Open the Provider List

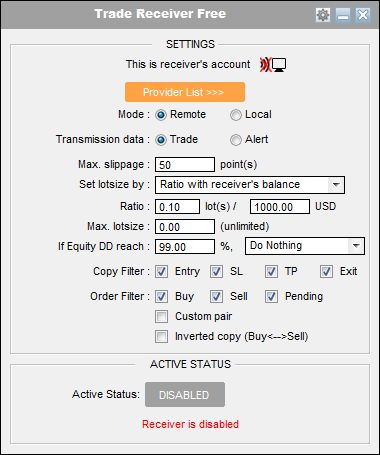coord(185,92)
